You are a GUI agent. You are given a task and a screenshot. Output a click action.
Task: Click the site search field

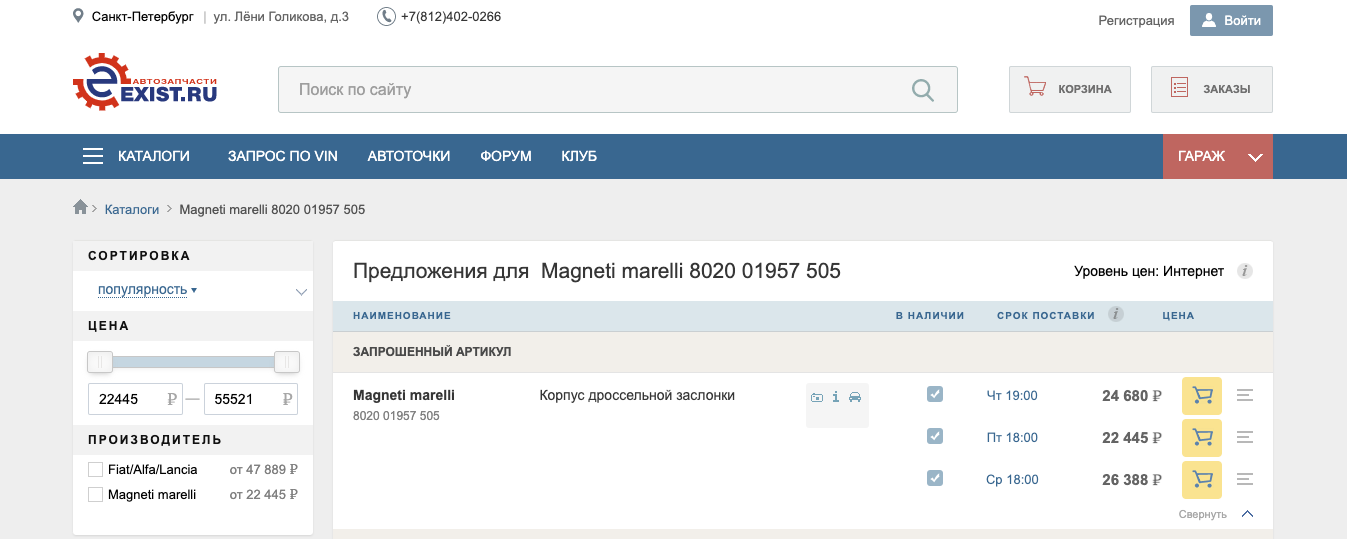618,90
